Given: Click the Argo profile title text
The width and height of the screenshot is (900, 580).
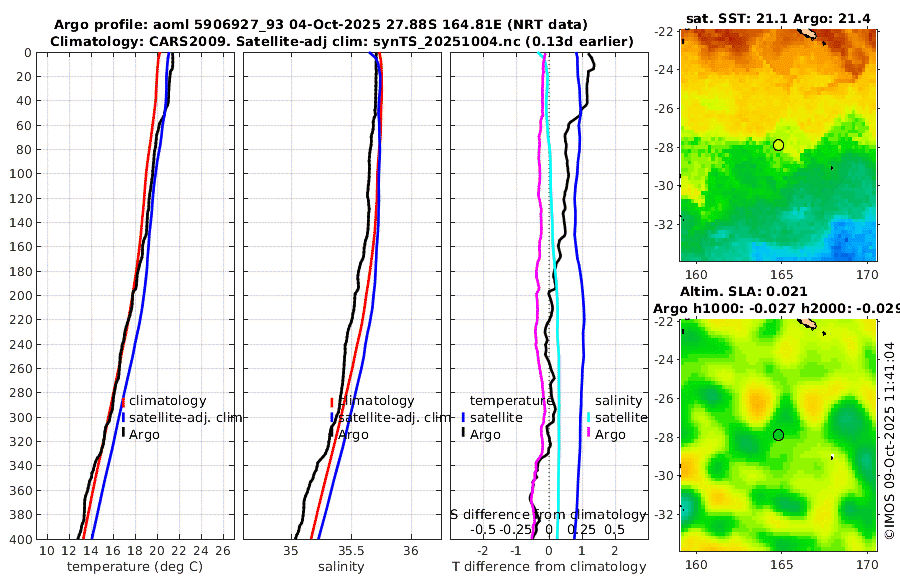Looking at the screenshot, I should [320, 25].
